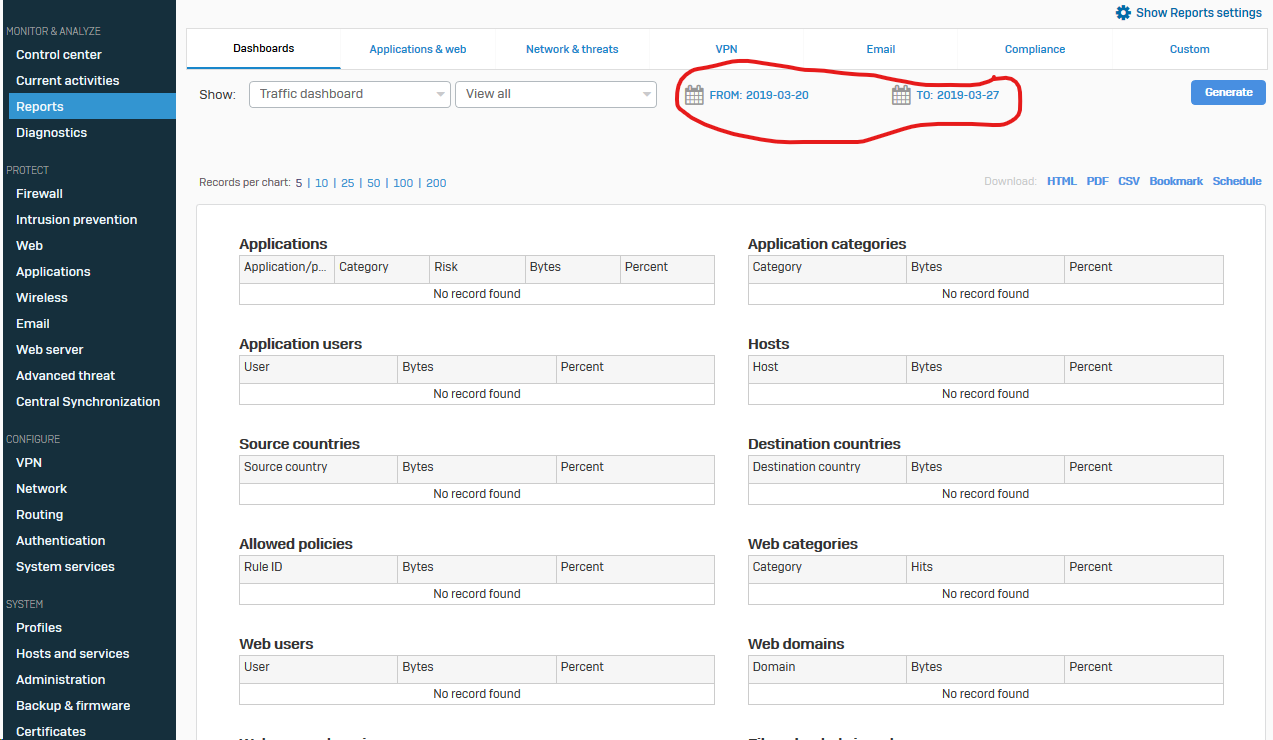Open the TO date calendar icon

tap(901, 95)
